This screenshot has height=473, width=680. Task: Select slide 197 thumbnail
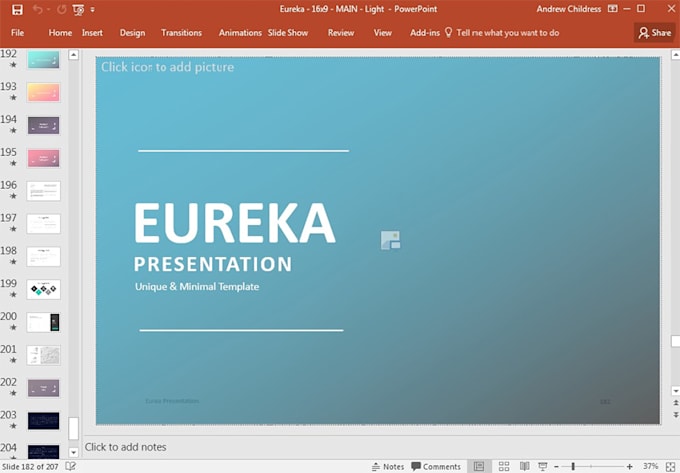[43, 224]
